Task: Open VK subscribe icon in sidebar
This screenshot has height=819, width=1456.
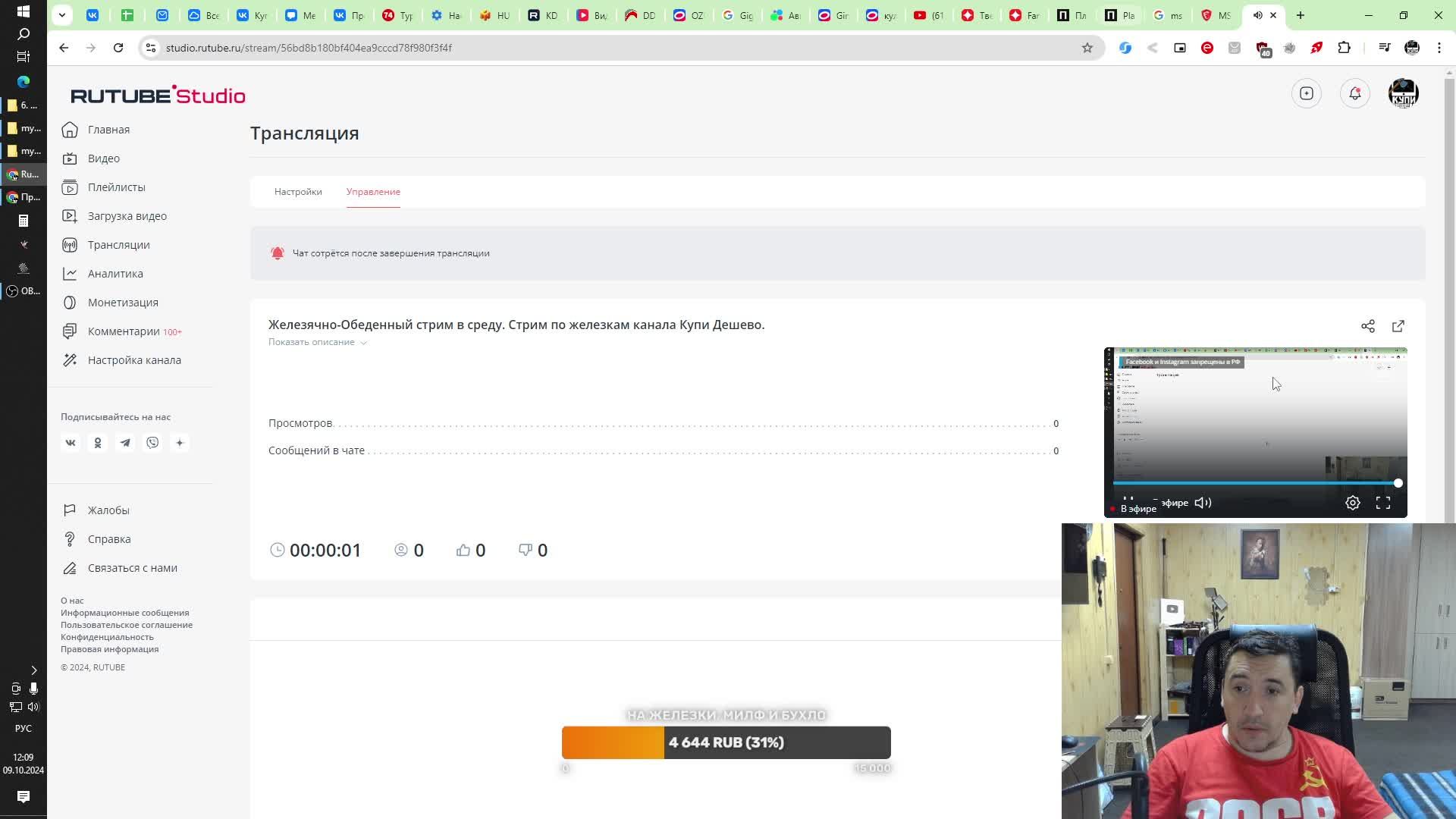Action: pyautogui.click(x=71, y=443)
